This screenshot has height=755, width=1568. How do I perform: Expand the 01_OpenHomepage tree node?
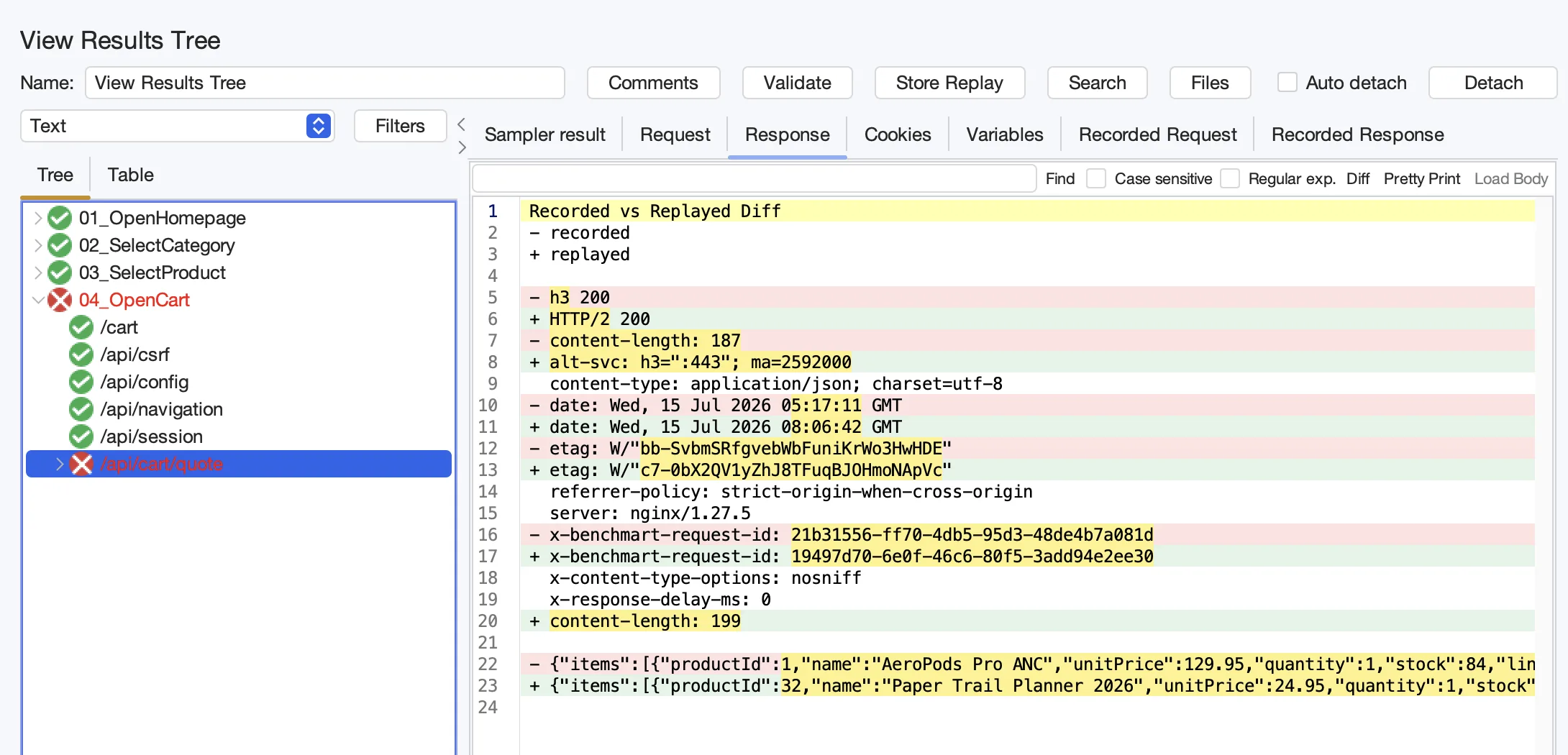point(38,218)
